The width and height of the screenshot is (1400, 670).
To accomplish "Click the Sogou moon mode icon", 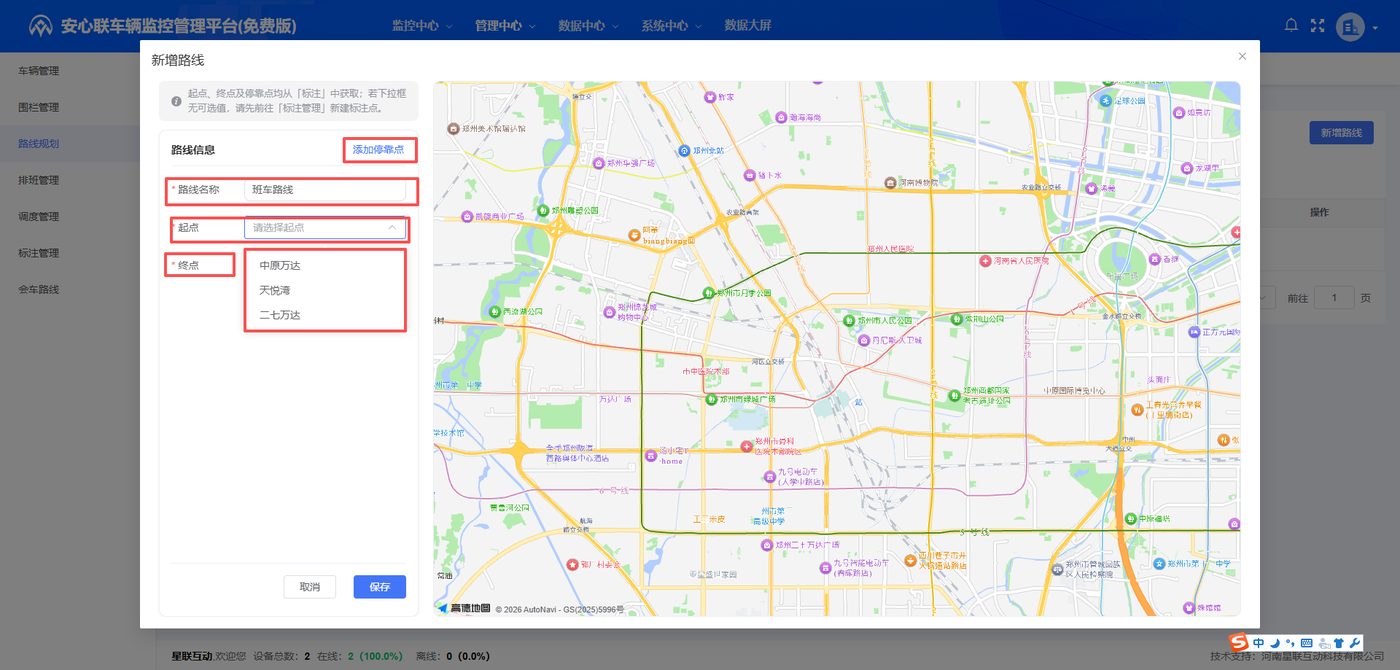I will 1274,642.
